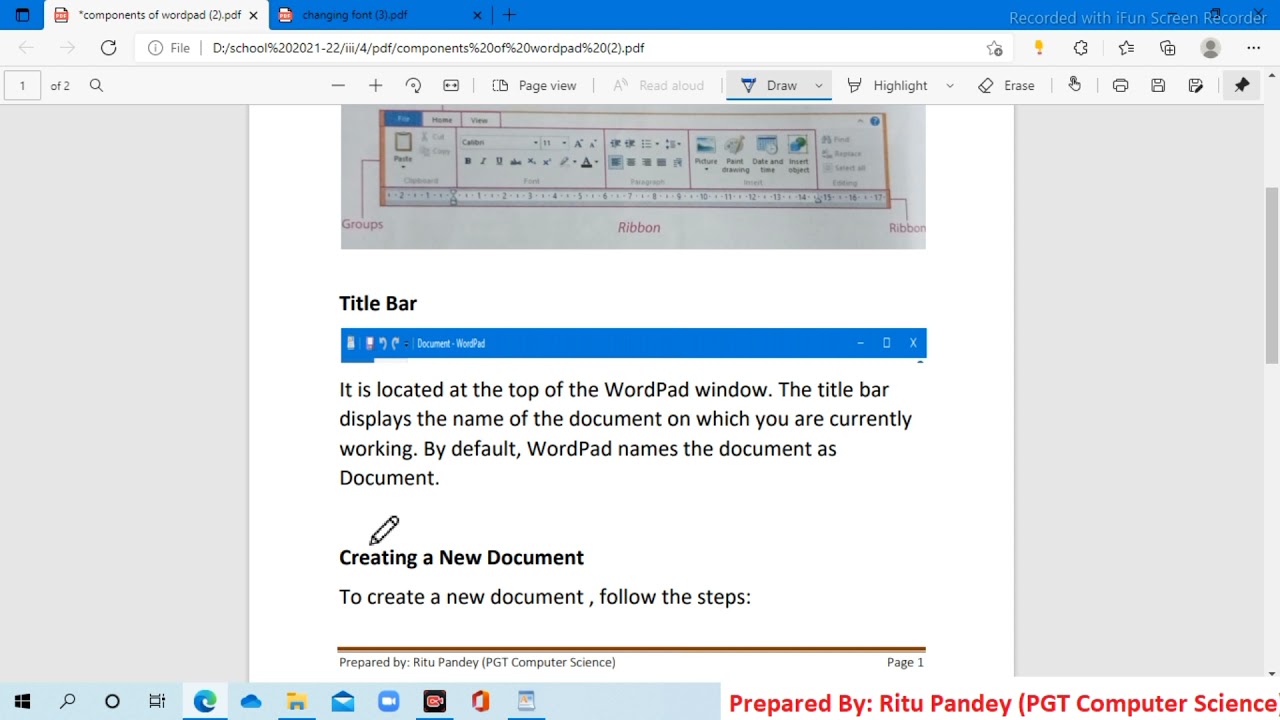
Task: Zoom out the PDF
Action: (x=338, y=85)
